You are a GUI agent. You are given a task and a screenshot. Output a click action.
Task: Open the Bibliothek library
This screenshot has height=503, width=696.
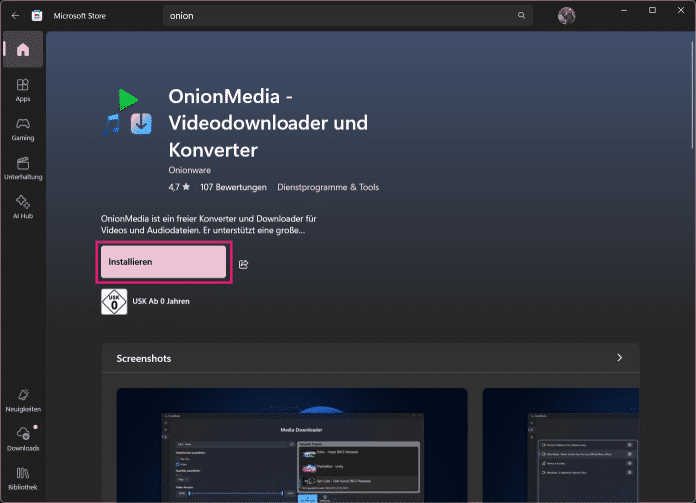point(22,477)
